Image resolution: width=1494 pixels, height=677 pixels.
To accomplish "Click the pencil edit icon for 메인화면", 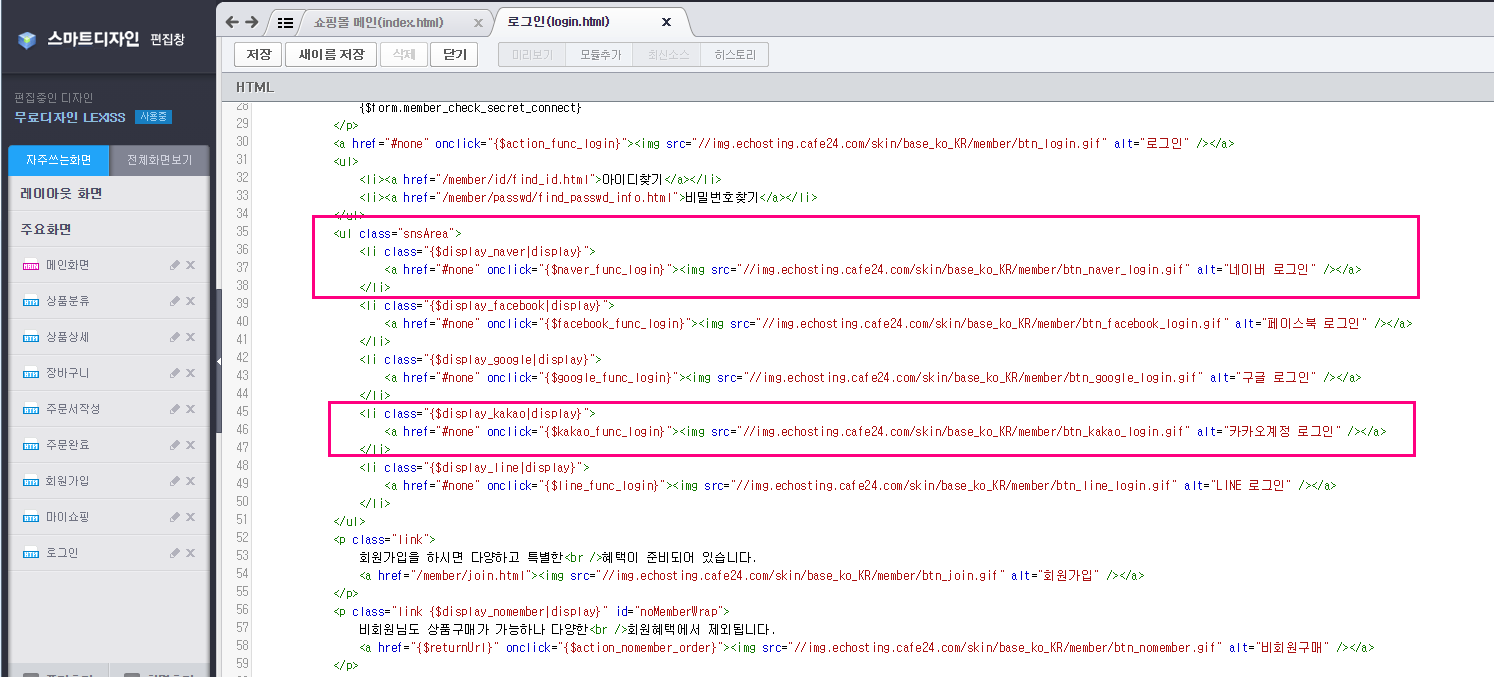I will pyautogui.click(x=175, y=265).
